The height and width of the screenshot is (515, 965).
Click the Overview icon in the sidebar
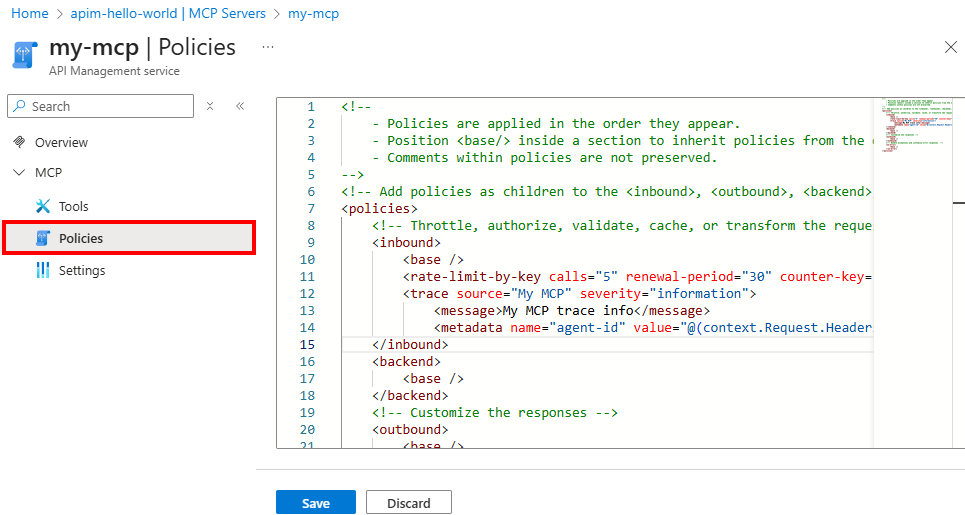pyautogui.click(x=20, y=142)
